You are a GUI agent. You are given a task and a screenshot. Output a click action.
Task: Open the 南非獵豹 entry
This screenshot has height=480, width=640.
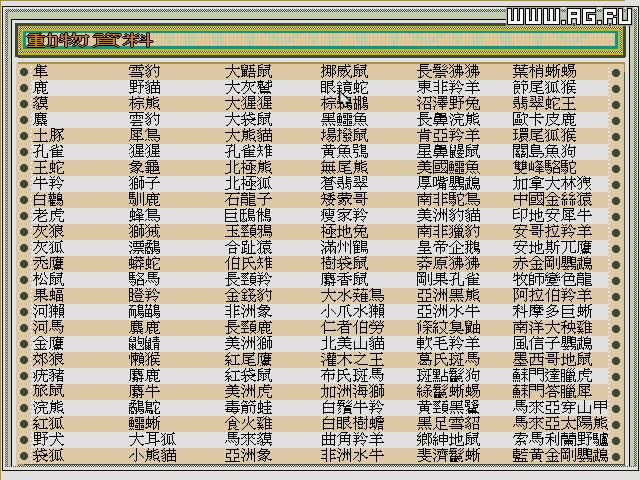tap(448, 231)
